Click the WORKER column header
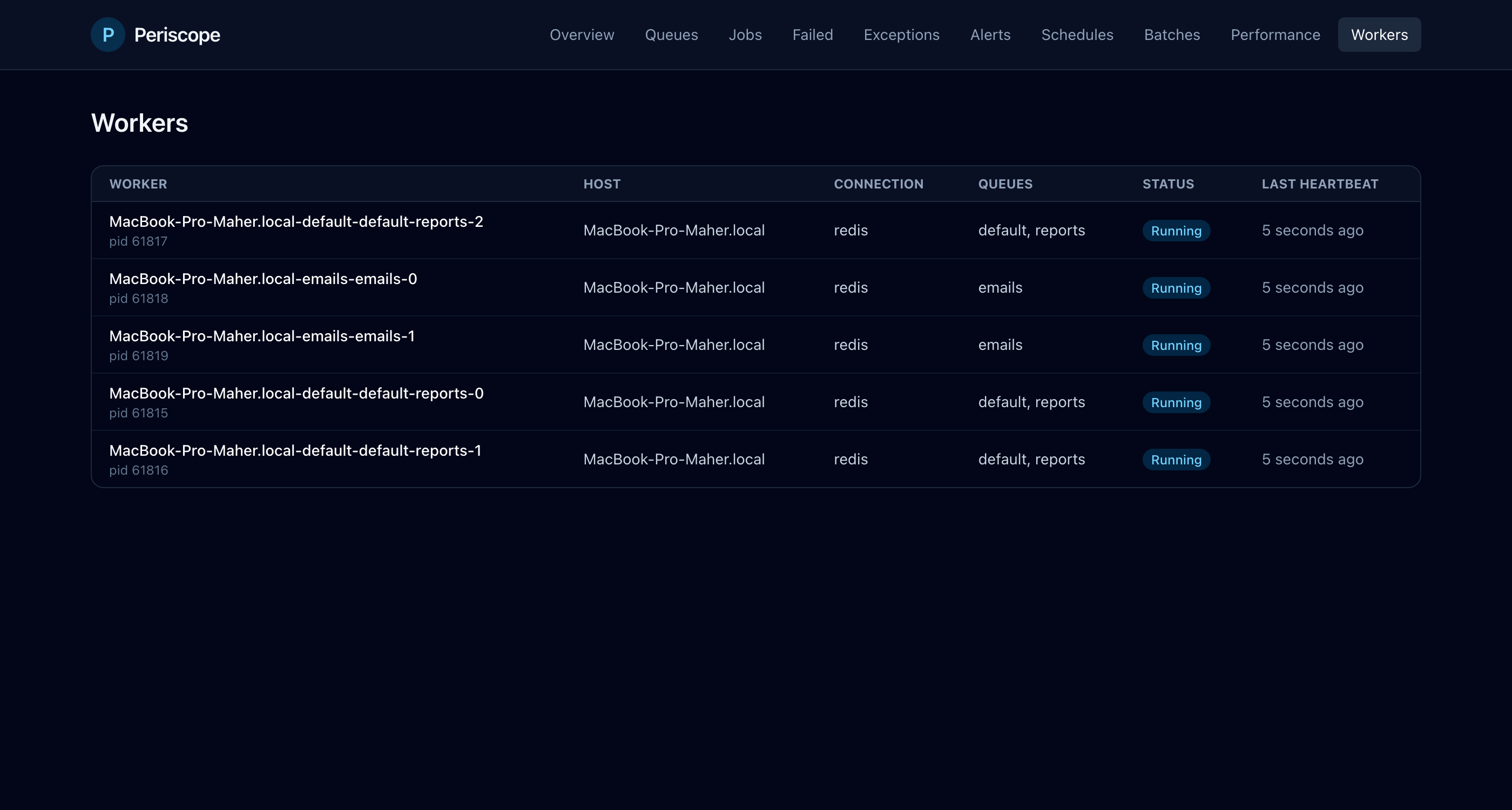This screenshot has width=1512, height=810. click(x=138, y=184)
